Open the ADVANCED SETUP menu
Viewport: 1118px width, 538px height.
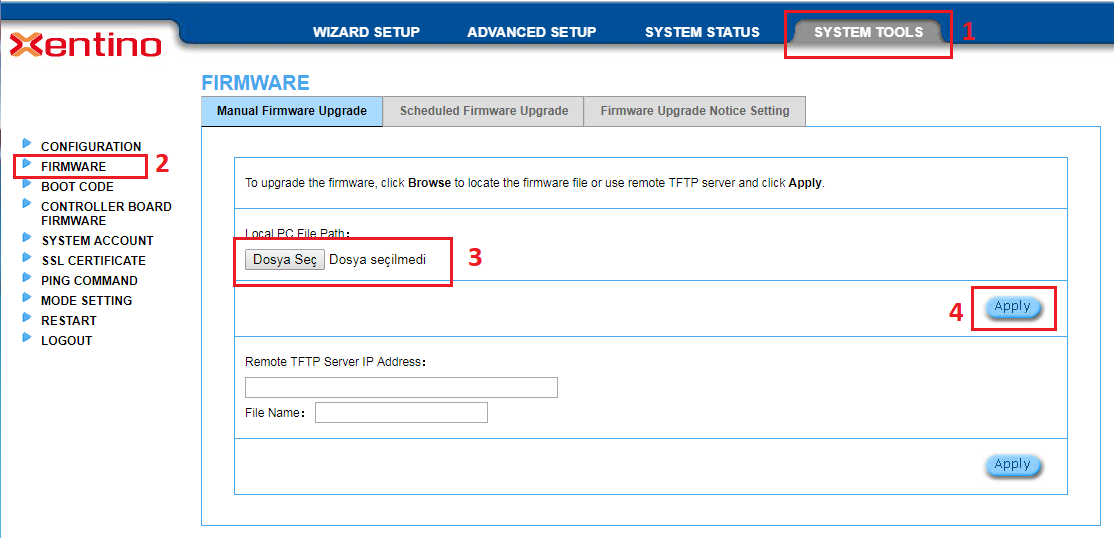pos(531,32)
